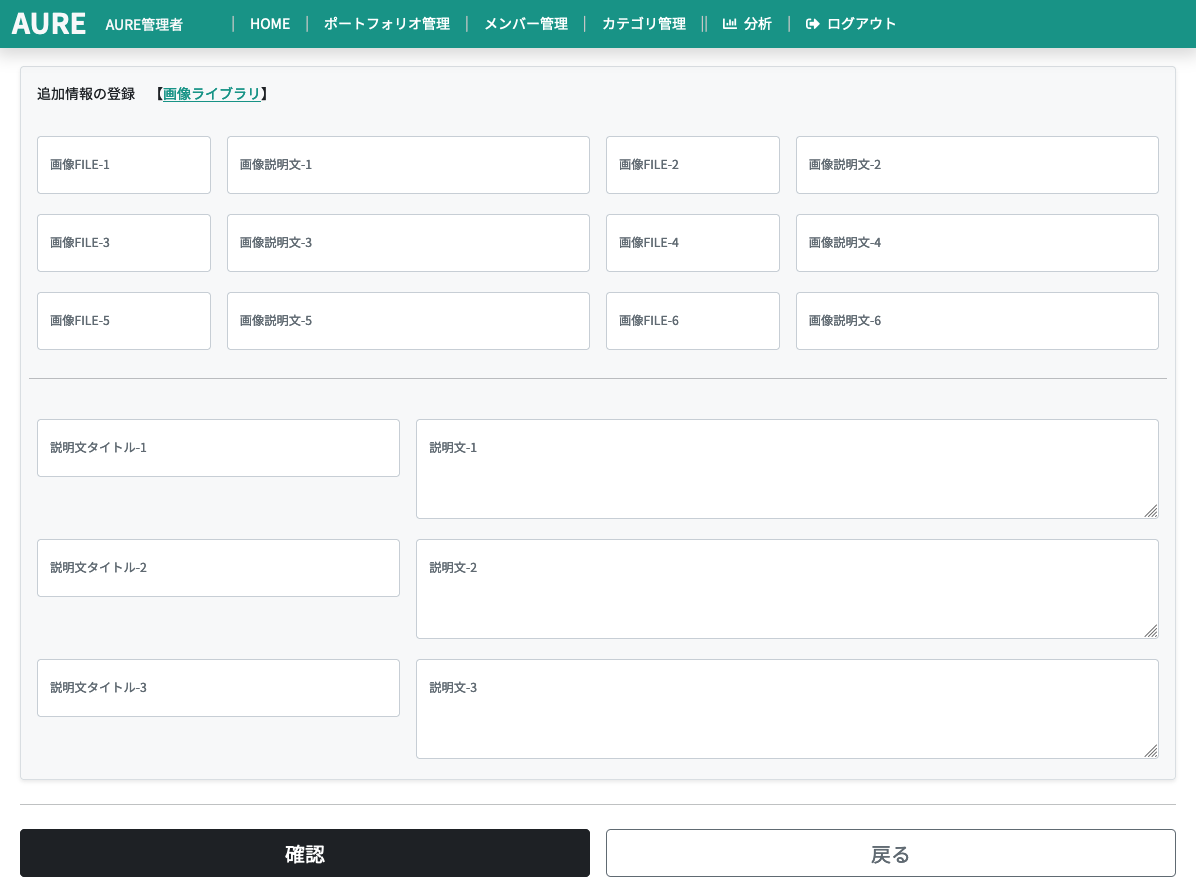The height and width of the screenshot is (894, 1196).
Task: Grab resize handle of 説明文-1 textarea
Action: (x=1150, y=511)
